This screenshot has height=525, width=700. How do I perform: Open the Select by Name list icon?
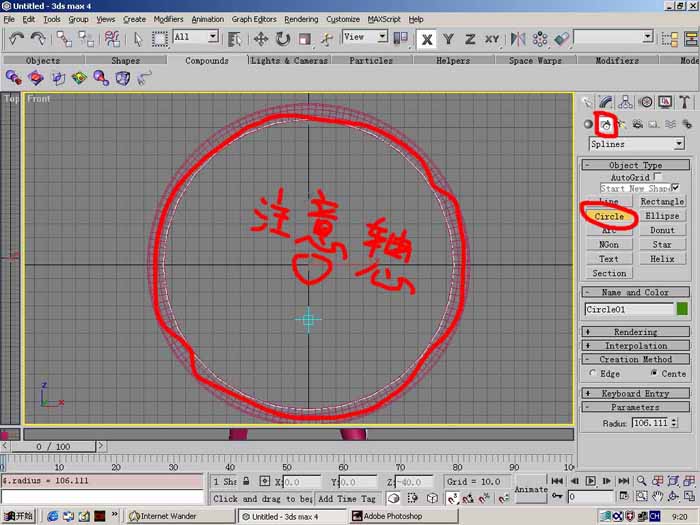234,39
